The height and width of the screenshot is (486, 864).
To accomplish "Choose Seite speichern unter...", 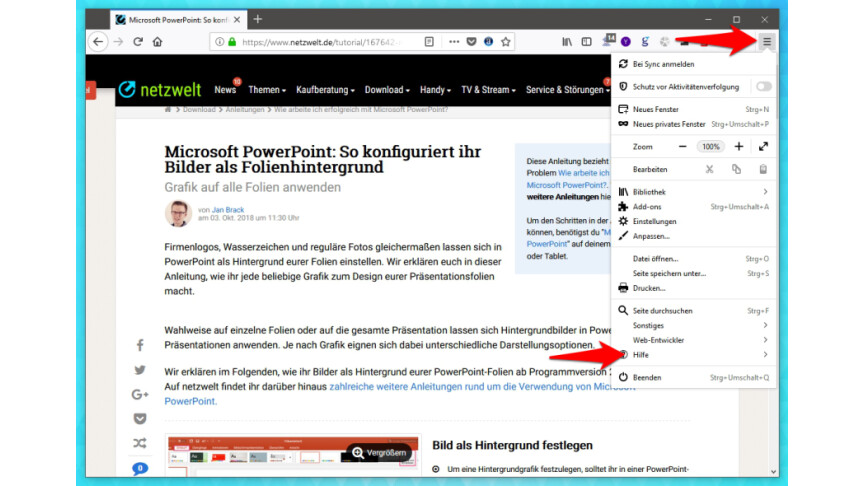I will [x=694, y=273].
